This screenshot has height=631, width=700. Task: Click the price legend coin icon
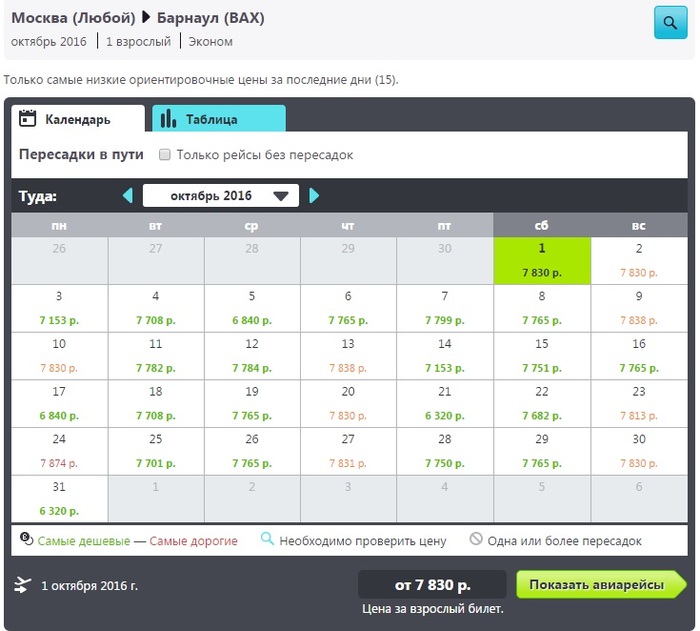click(x=26, y=539)
